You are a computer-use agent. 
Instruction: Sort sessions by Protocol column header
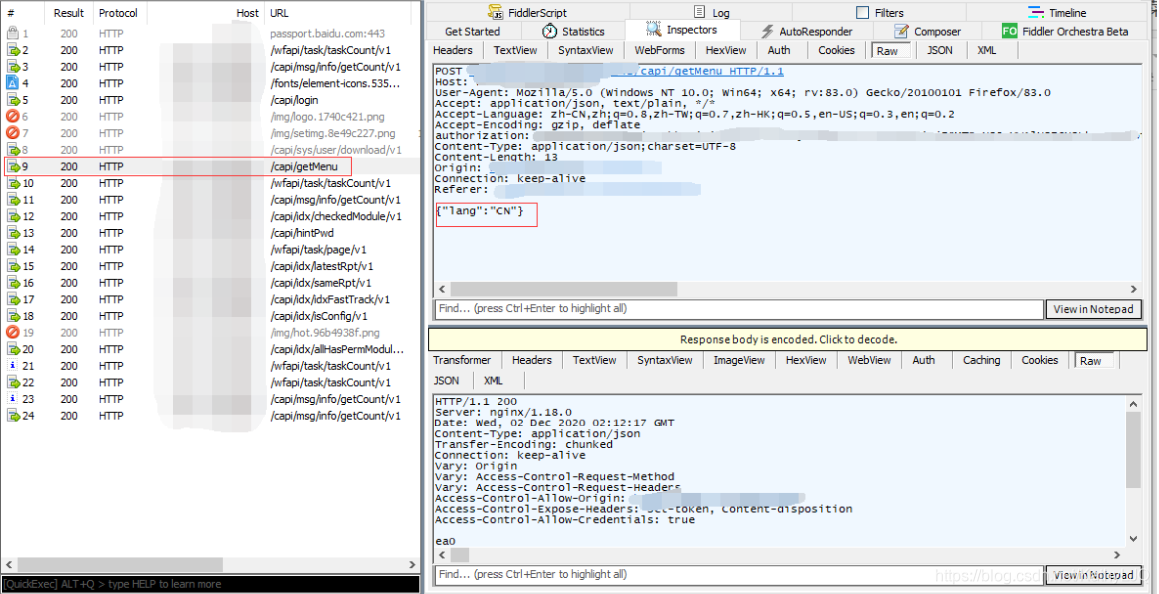pos(118,13)
